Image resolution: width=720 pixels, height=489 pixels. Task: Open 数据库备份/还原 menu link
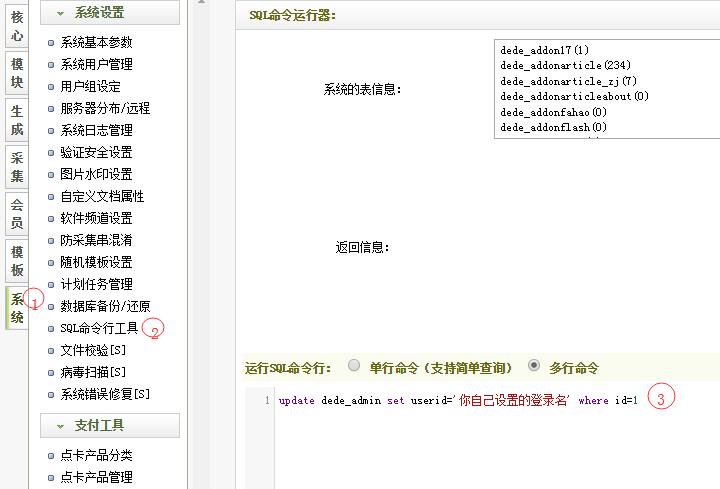pyautogui.click(x=105, y=306)
